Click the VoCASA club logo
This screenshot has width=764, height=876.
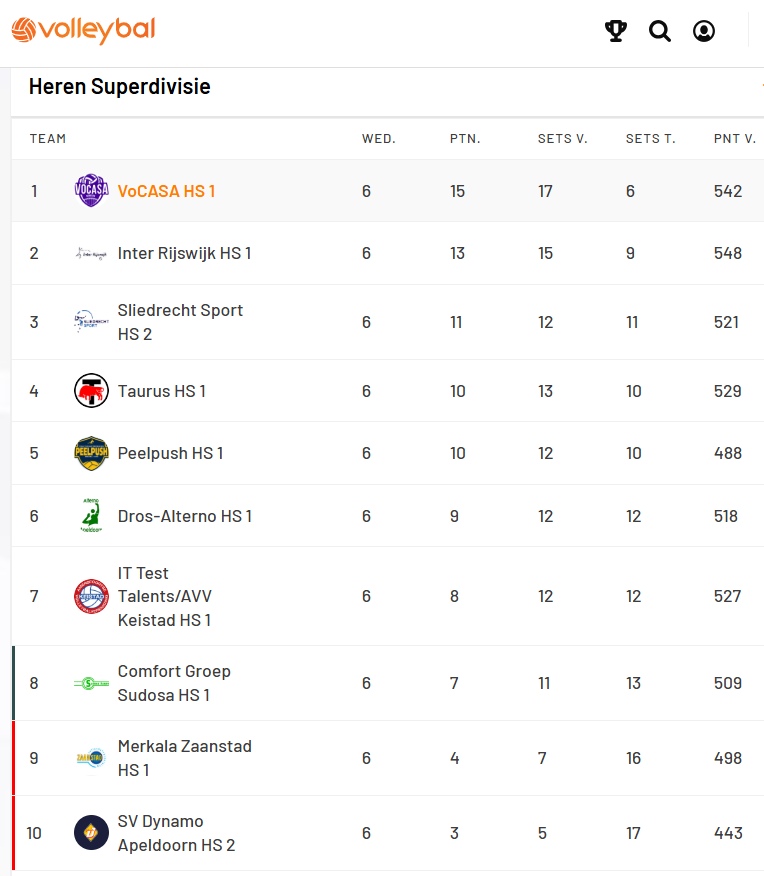coord(91,191)
